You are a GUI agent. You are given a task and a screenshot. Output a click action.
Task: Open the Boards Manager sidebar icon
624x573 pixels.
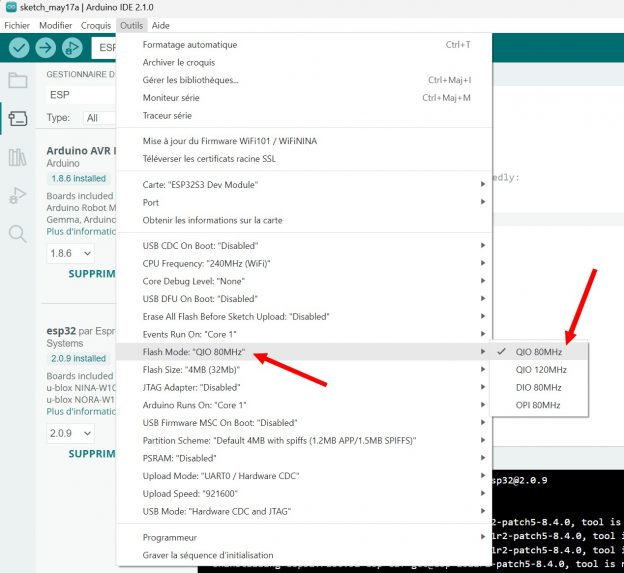tap(17, 119)
